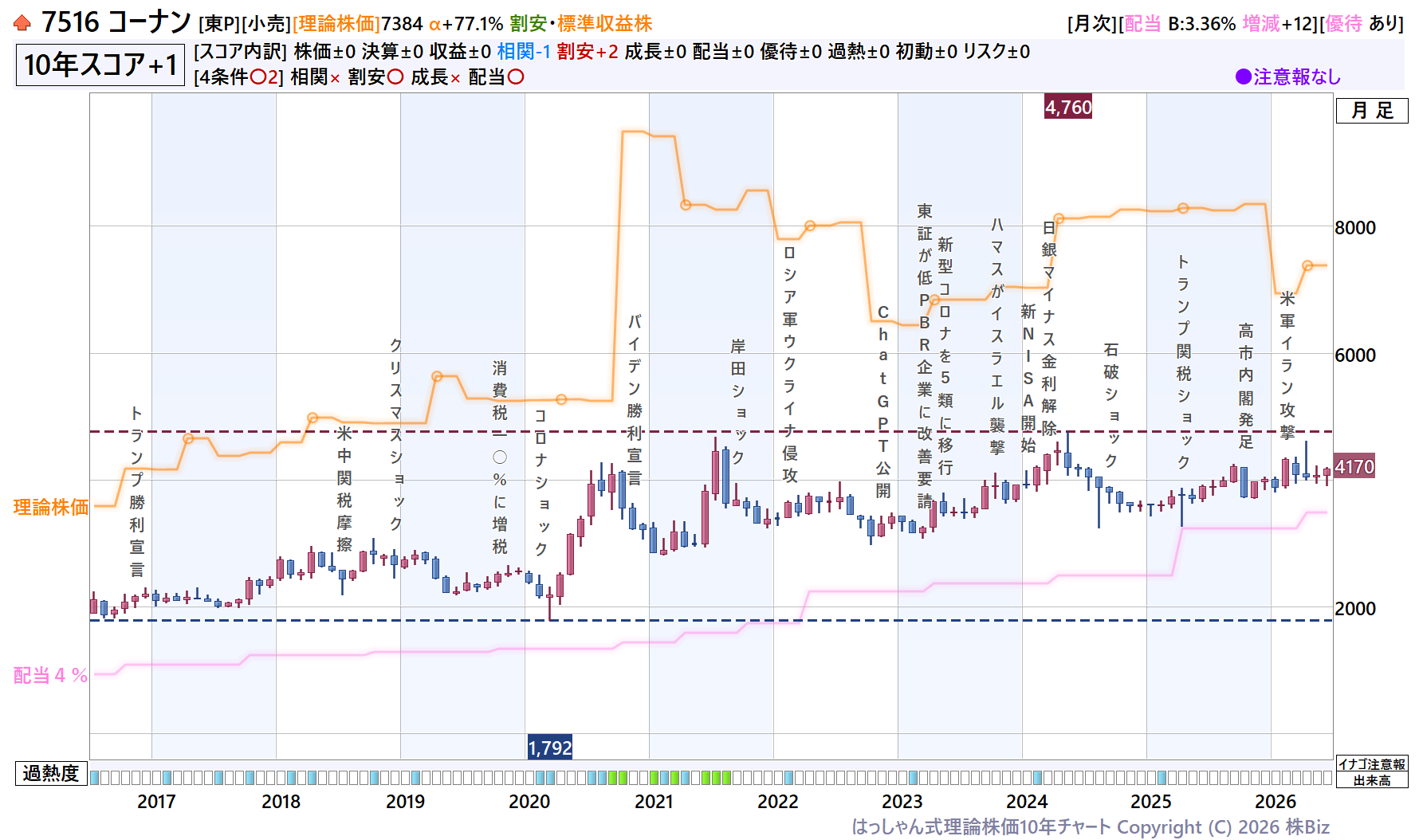Click the トランプ関税ショック event label
This screenshot has width=1419, height=840.
click(x=1184, y=362)
